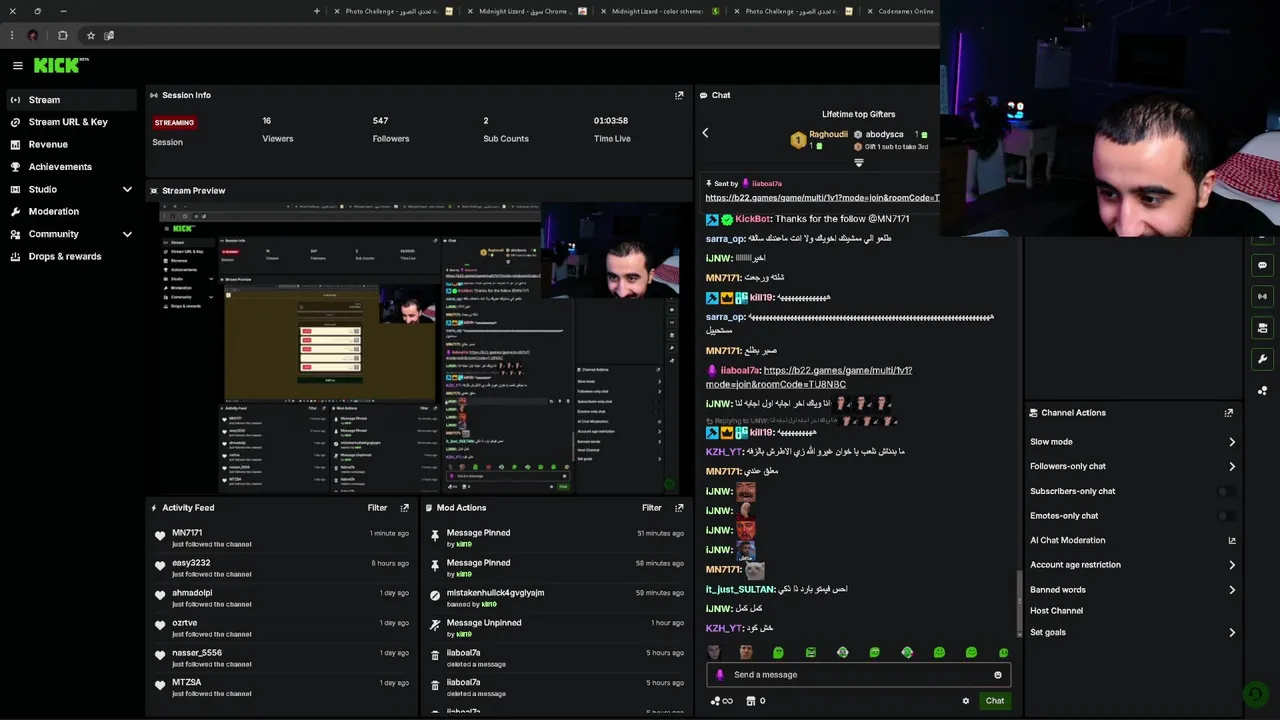
Task: Open the channel actions icon in right sidebar
Action: [1262, 328]
